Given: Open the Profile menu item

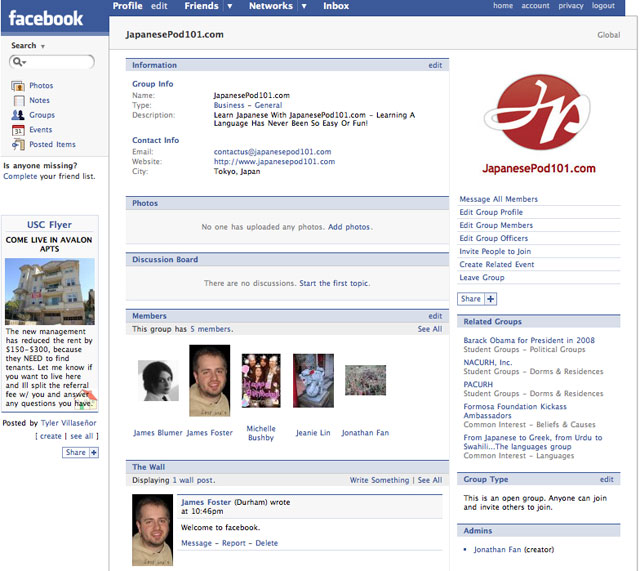Looking at the screenshot, I should [x=127, y=6].
